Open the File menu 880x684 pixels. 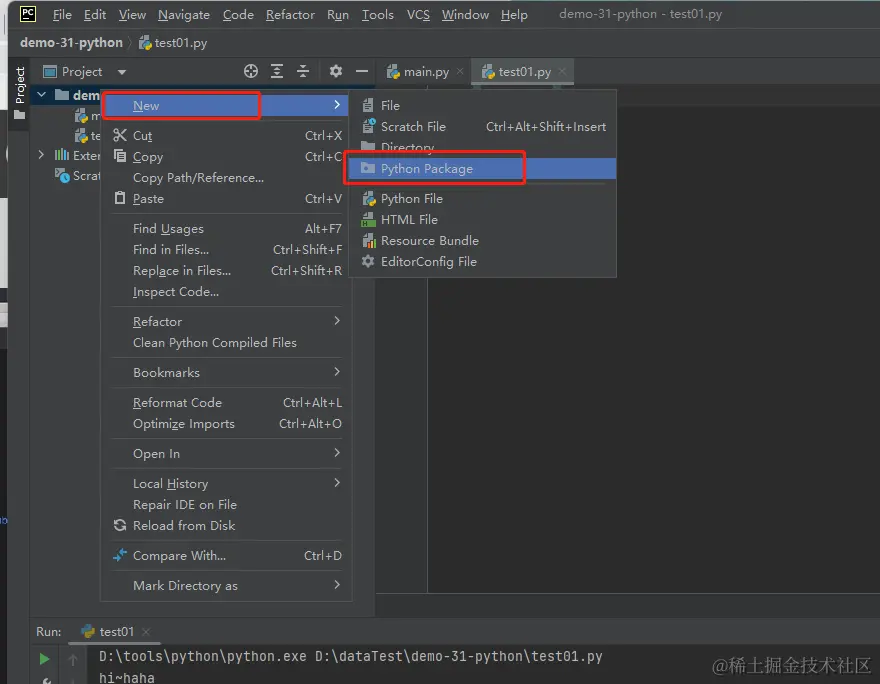click(62, 15)
